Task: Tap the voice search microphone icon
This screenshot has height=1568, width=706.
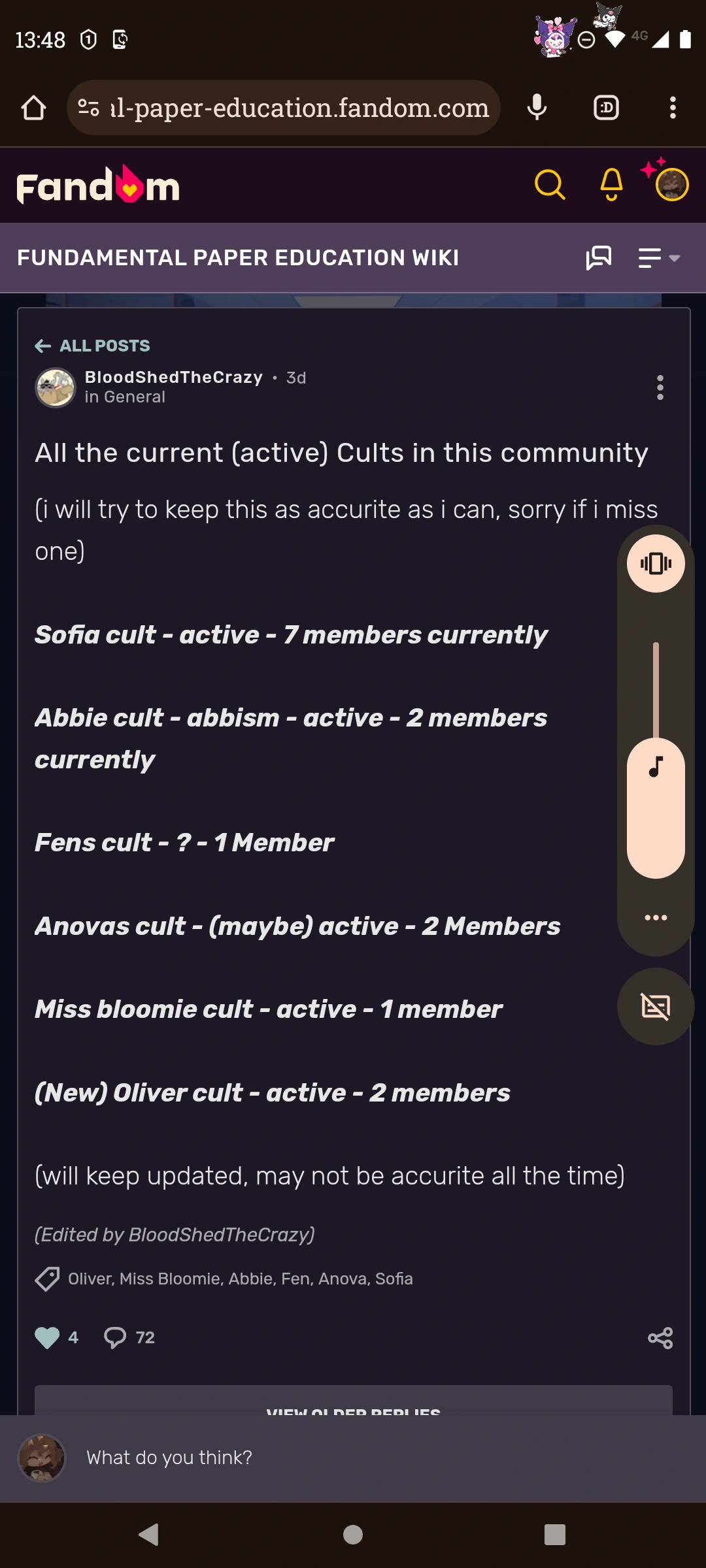Action: [x=537, y=108]
